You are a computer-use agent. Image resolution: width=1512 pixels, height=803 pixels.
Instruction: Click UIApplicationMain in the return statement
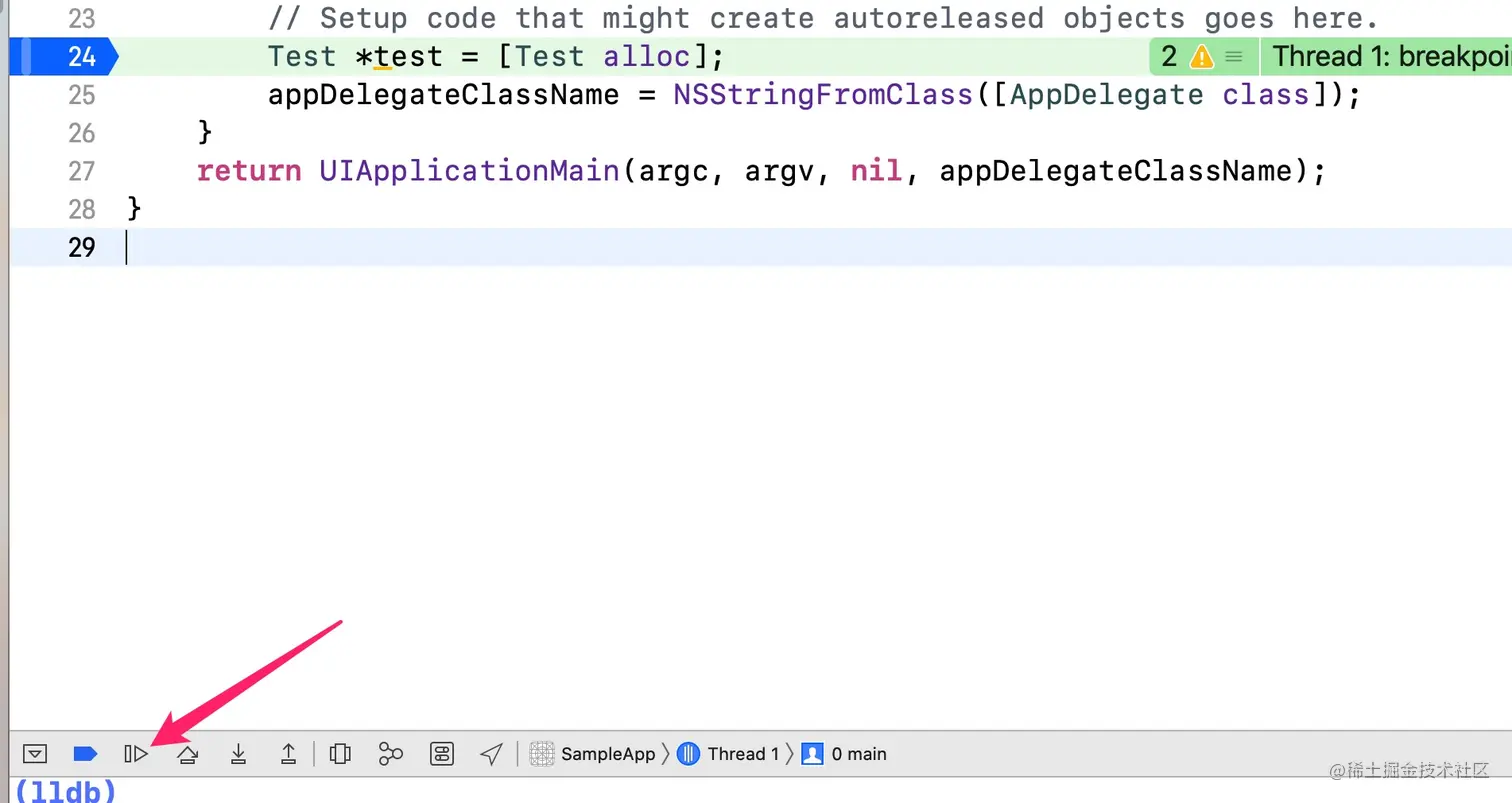(x=469, y=171)
